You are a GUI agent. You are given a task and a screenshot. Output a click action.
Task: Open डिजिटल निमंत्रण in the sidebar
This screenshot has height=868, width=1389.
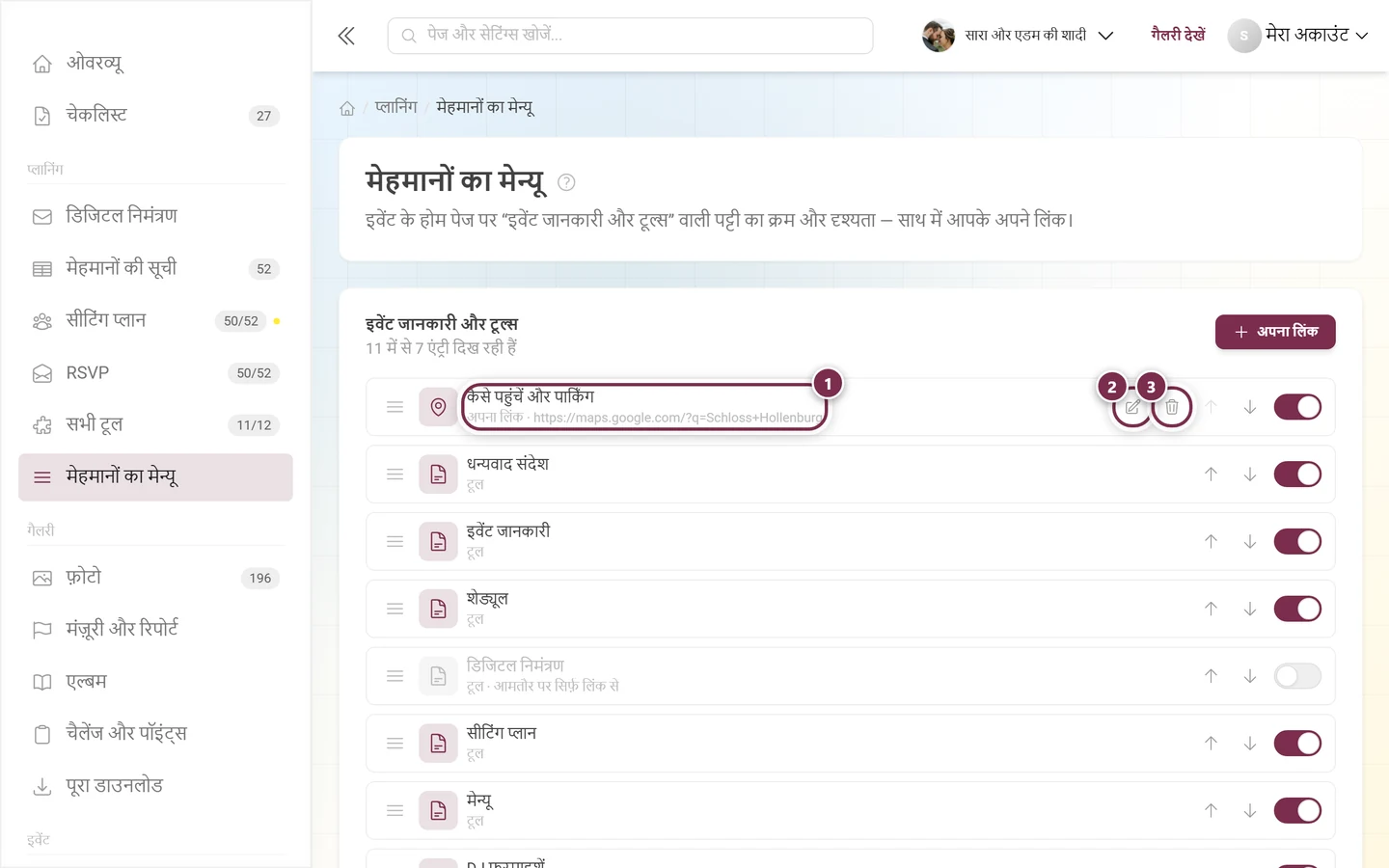point(155,216)
